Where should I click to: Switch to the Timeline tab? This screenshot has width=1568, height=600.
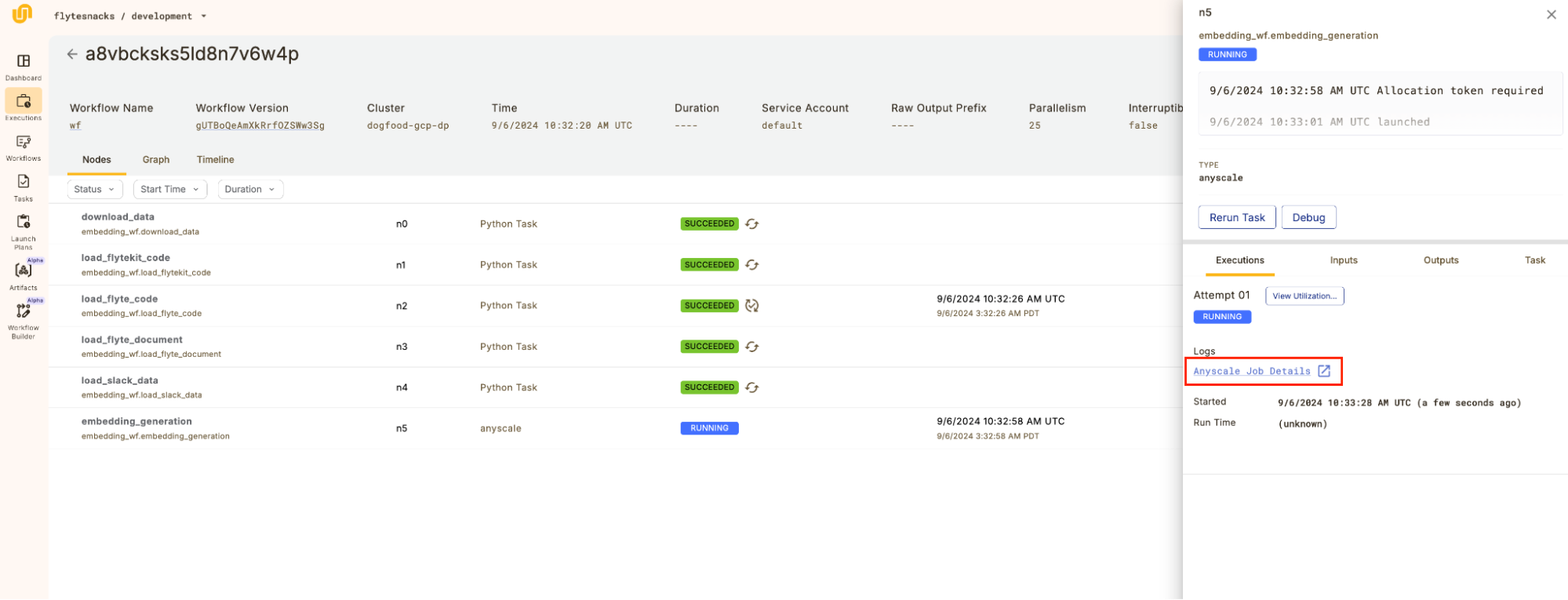tap(216, 160)
